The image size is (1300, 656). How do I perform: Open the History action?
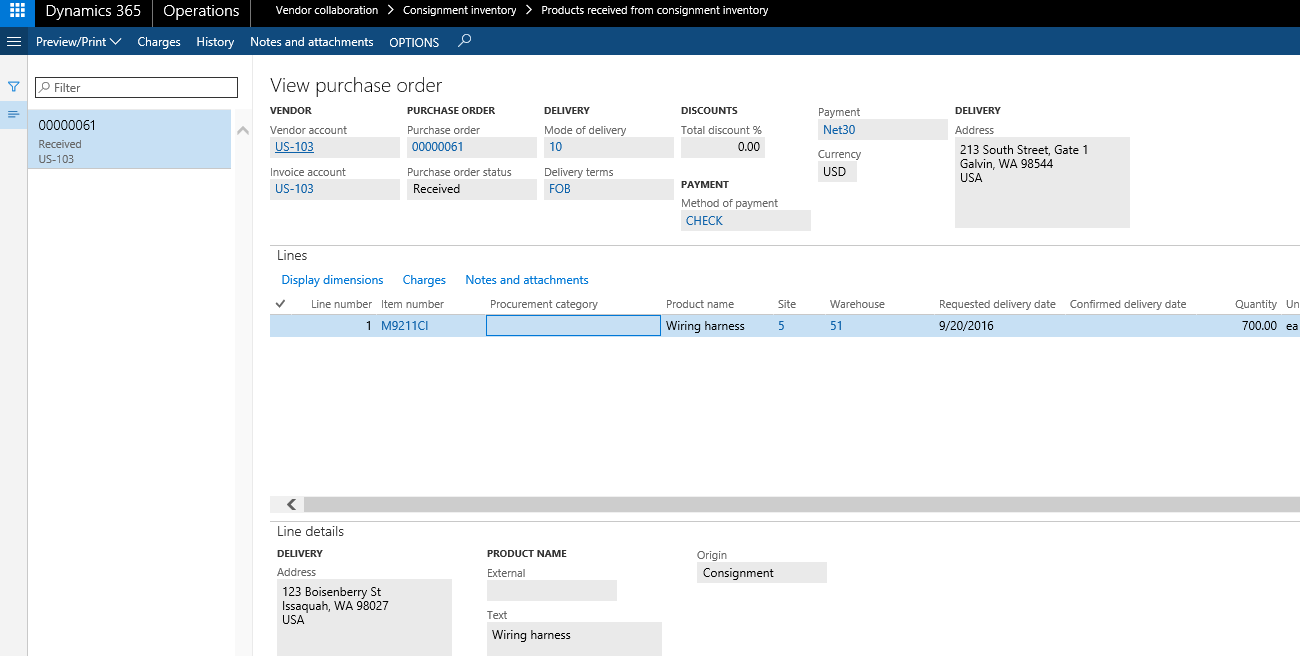(x=215, y=42)
